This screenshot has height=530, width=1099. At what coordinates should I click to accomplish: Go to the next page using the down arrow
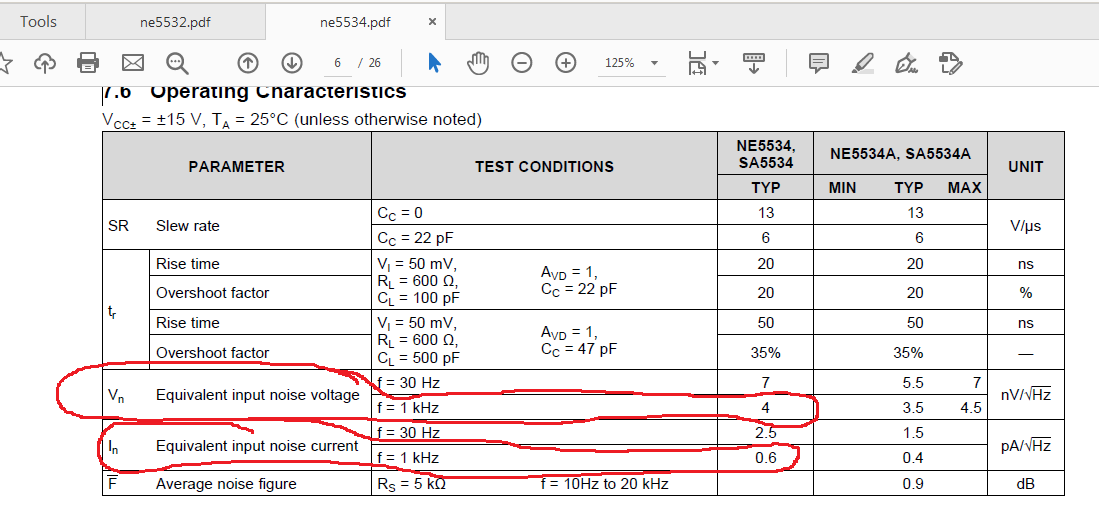click(291, 63)
